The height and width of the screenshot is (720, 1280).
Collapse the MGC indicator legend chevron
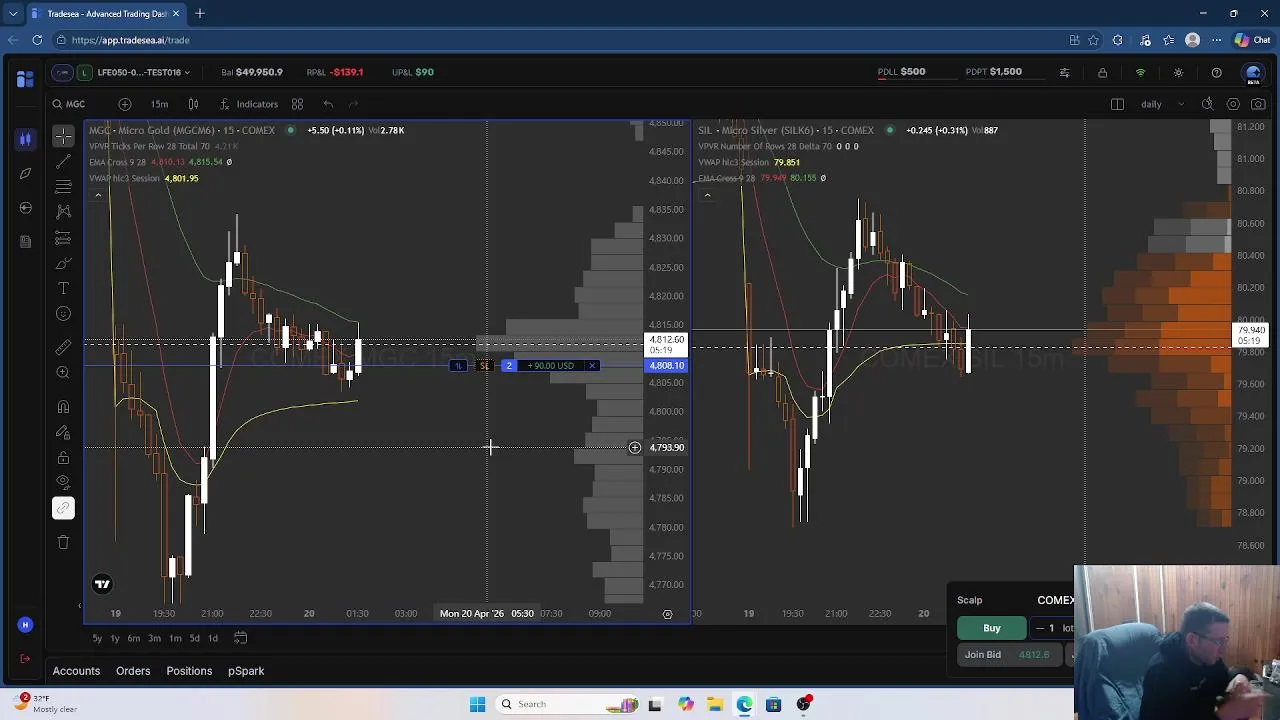[98, 195]
